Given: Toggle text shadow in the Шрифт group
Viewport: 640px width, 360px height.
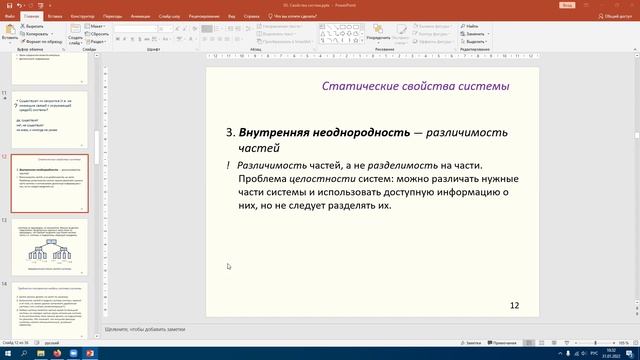Looking at the screenshot, I should pyautogui.click(x=140, y=39).
